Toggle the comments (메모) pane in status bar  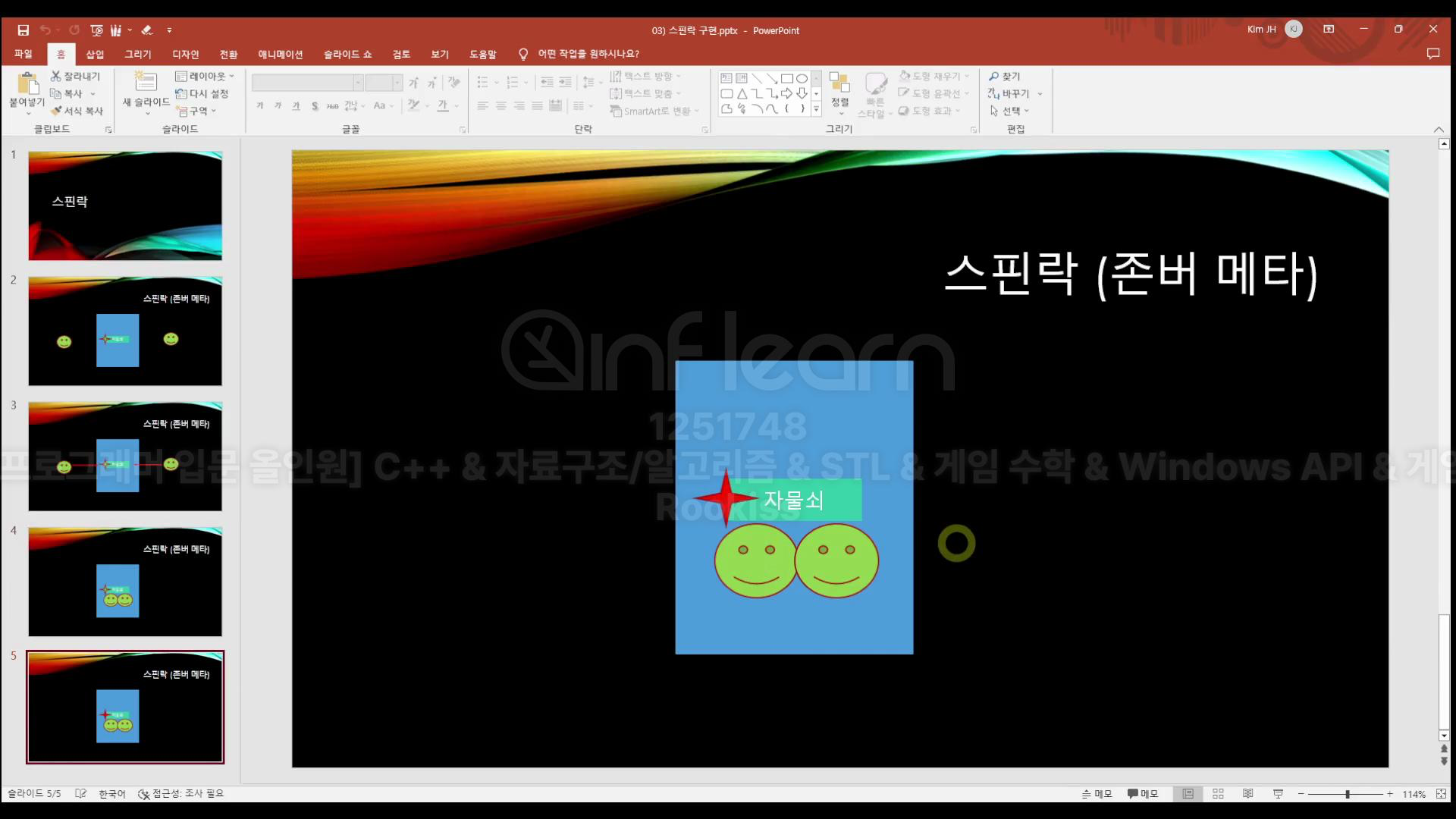click(1143, 793)
